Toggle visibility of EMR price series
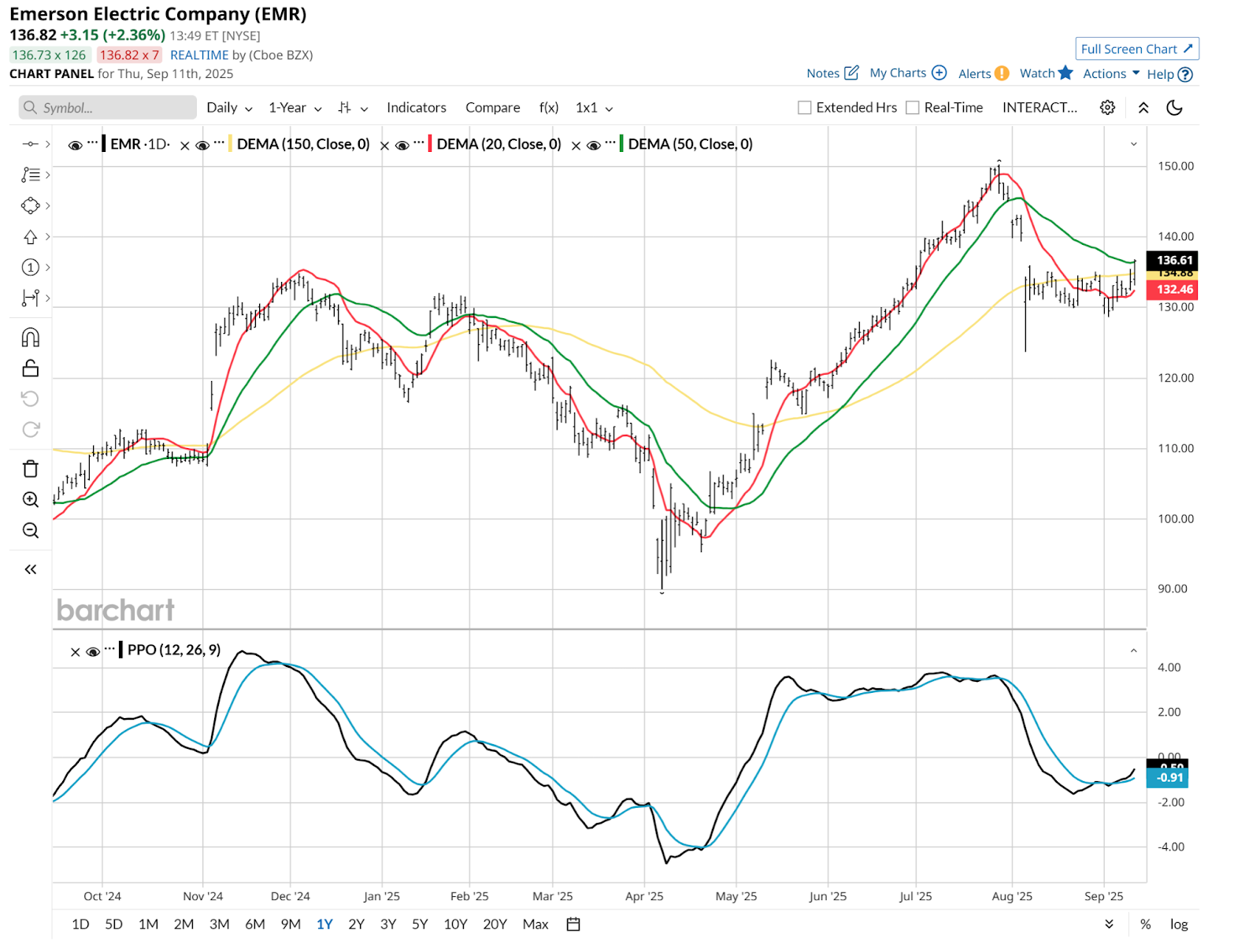 click(x=76, y=145)
